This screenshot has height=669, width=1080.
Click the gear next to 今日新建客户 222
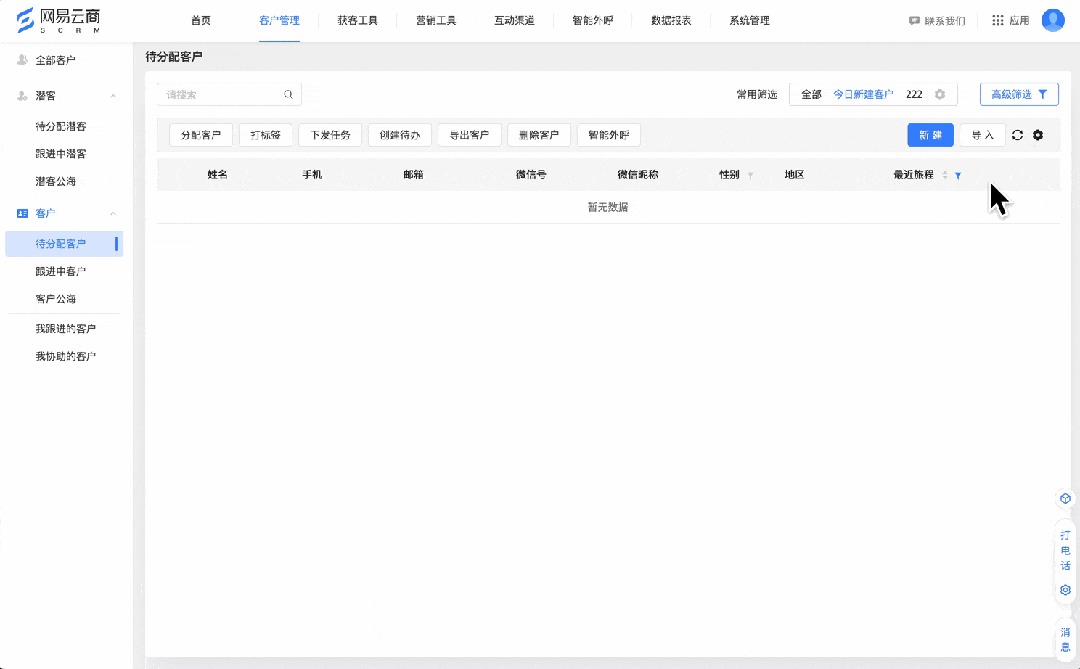coord(938,94)
